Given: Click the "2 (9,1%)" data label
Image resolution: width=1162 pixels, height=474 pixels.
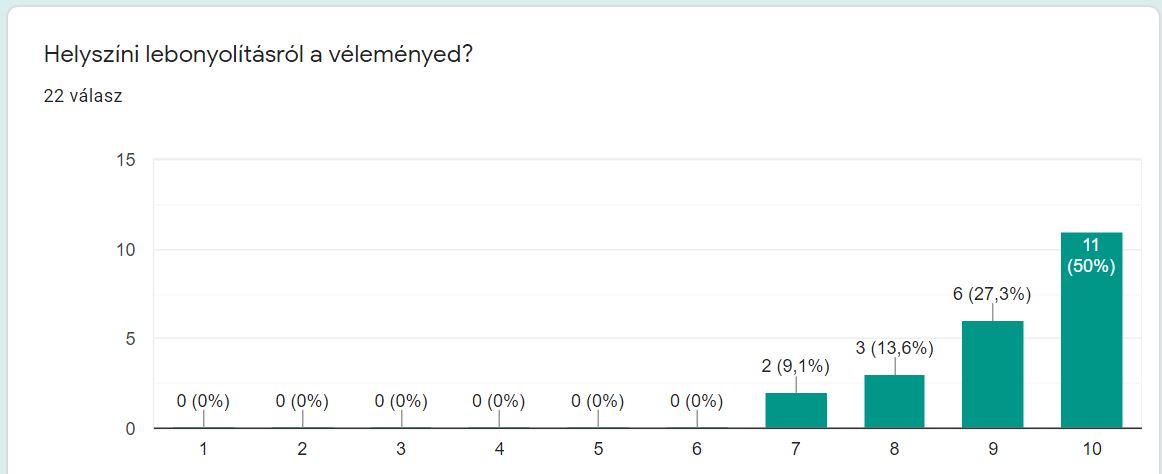Looking at the screenshot, I should 796,366.
